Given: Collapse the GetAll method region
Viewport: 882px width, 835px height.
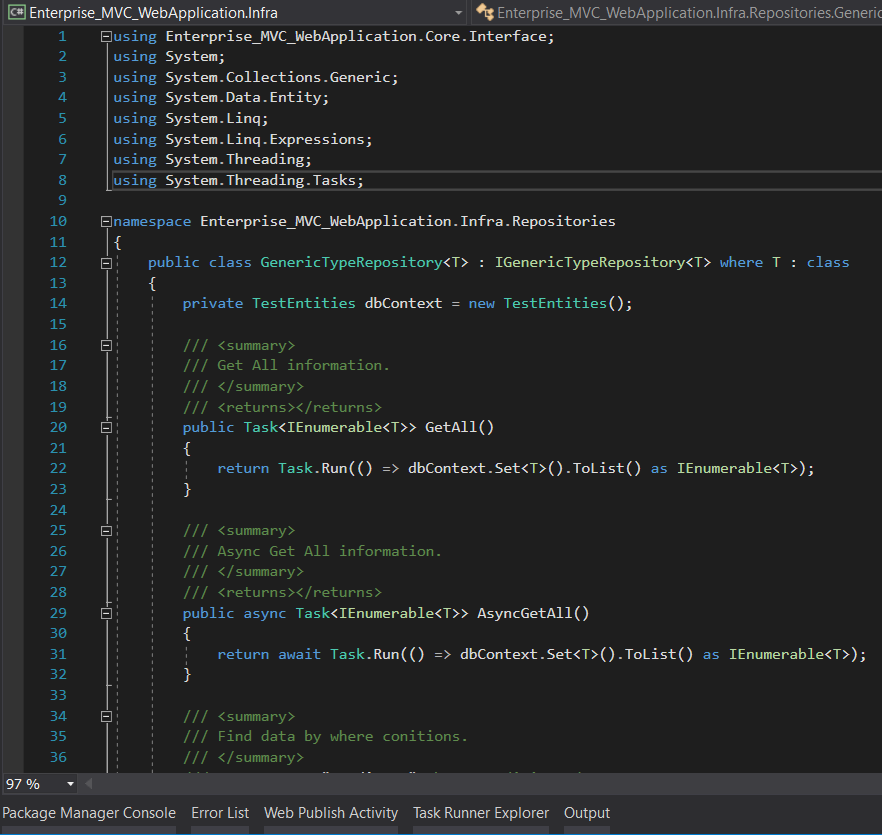Looking at the screenshot, I should 106,427.
